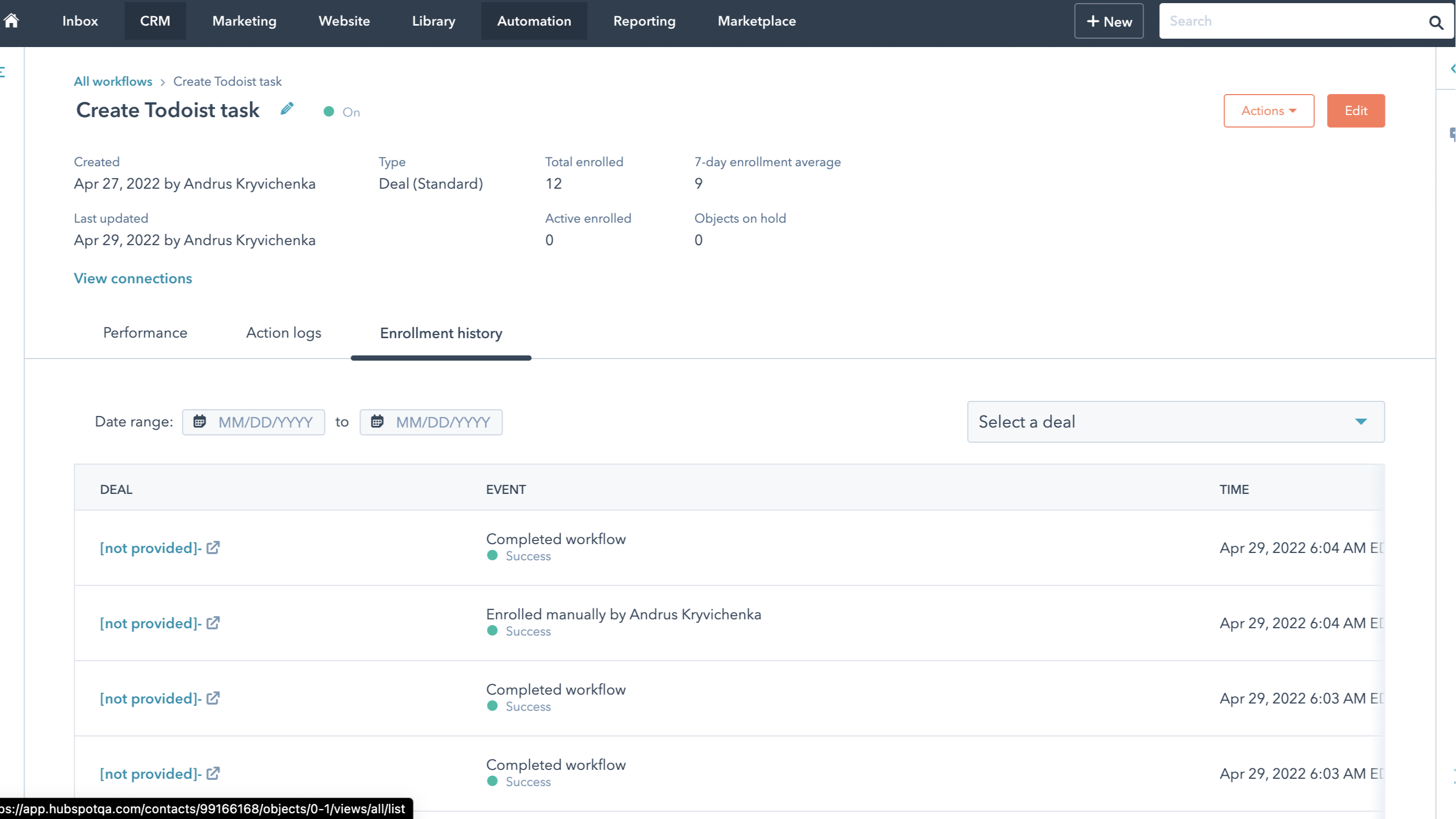This screenshot has height=819, width=1456.
Task: Click the external link icon on the bottom deal row
Action: [x=213, y=773]
